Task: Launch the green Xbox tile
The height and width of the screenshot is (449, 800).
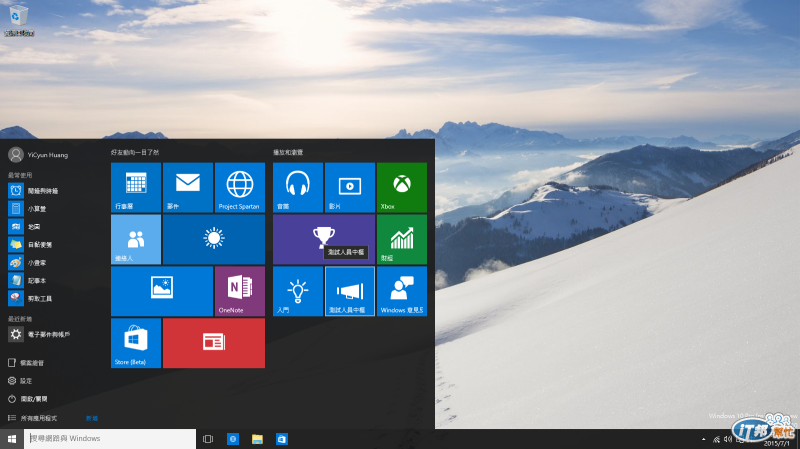Action: tap(402, 187)
